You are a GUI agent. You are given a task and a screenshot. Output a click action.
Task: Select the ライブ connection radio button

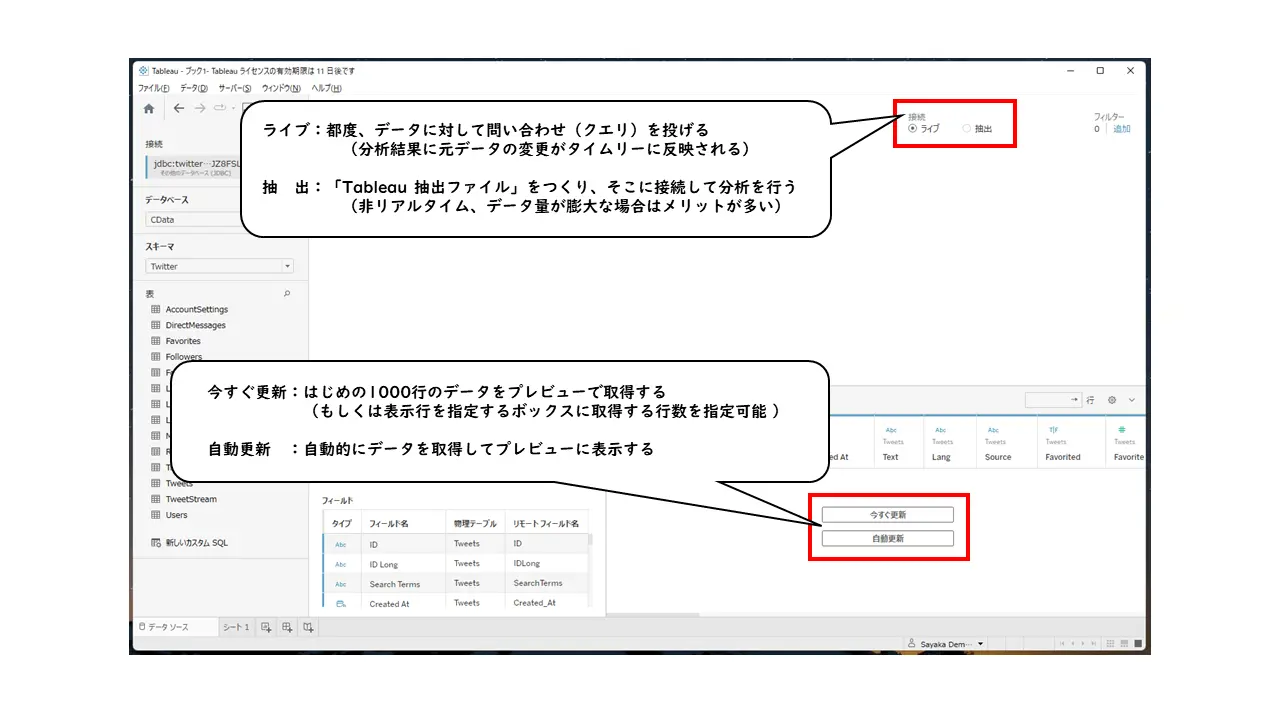pyautogui.click(x=912, y=129)
